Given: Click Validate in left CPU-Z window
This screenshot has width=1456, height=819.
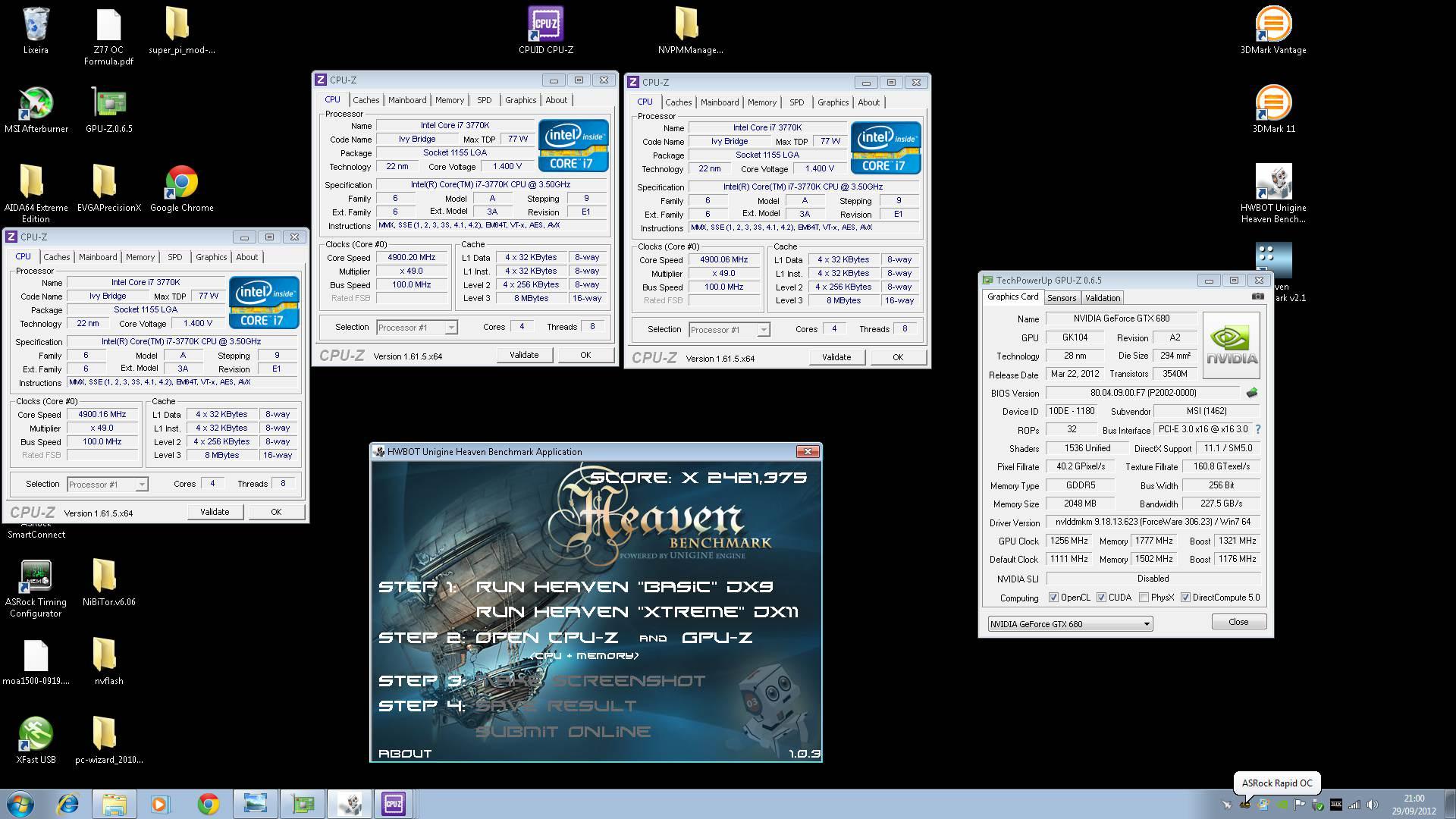Looking at the screenshot, I should (215, 512).
